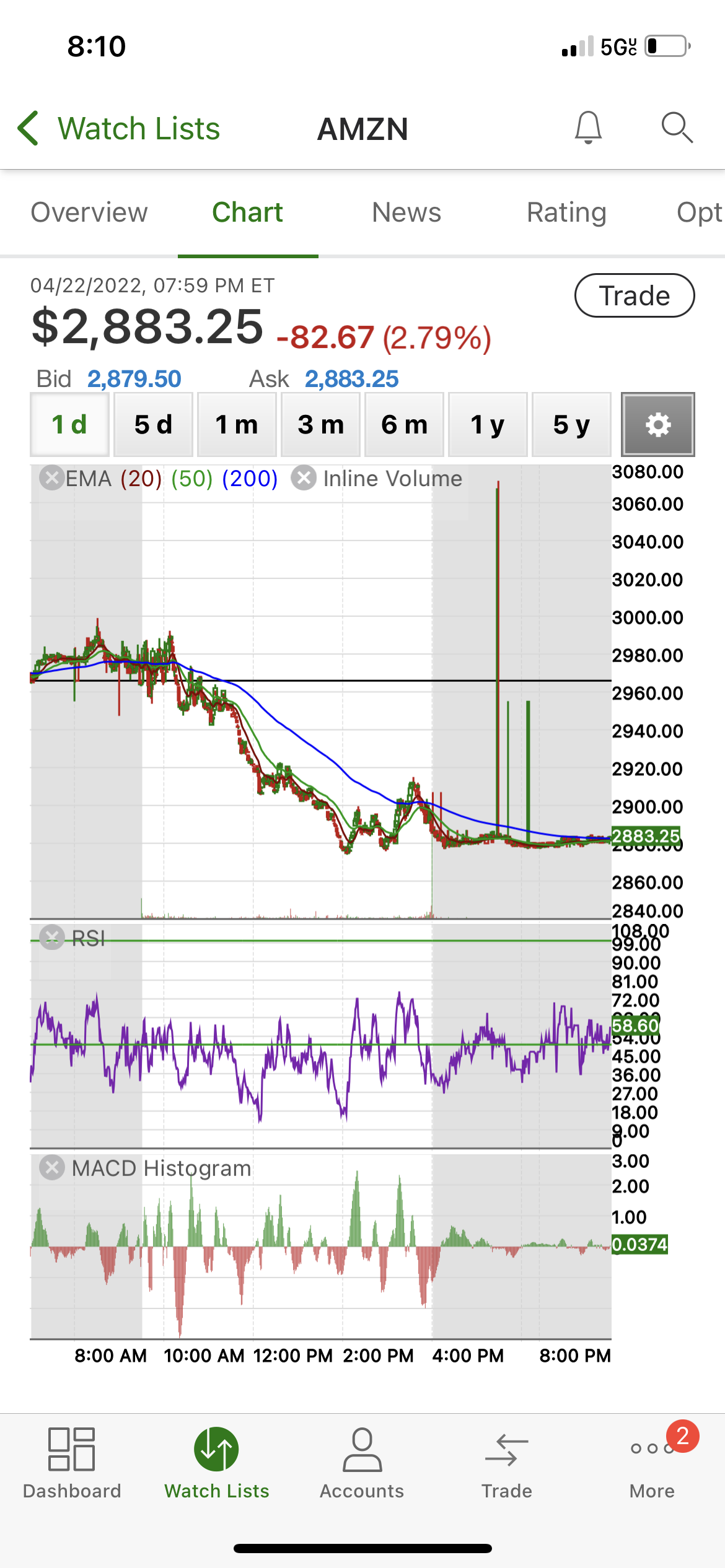
Task: Remove the EMA indicator
Action: pos(52,478)
